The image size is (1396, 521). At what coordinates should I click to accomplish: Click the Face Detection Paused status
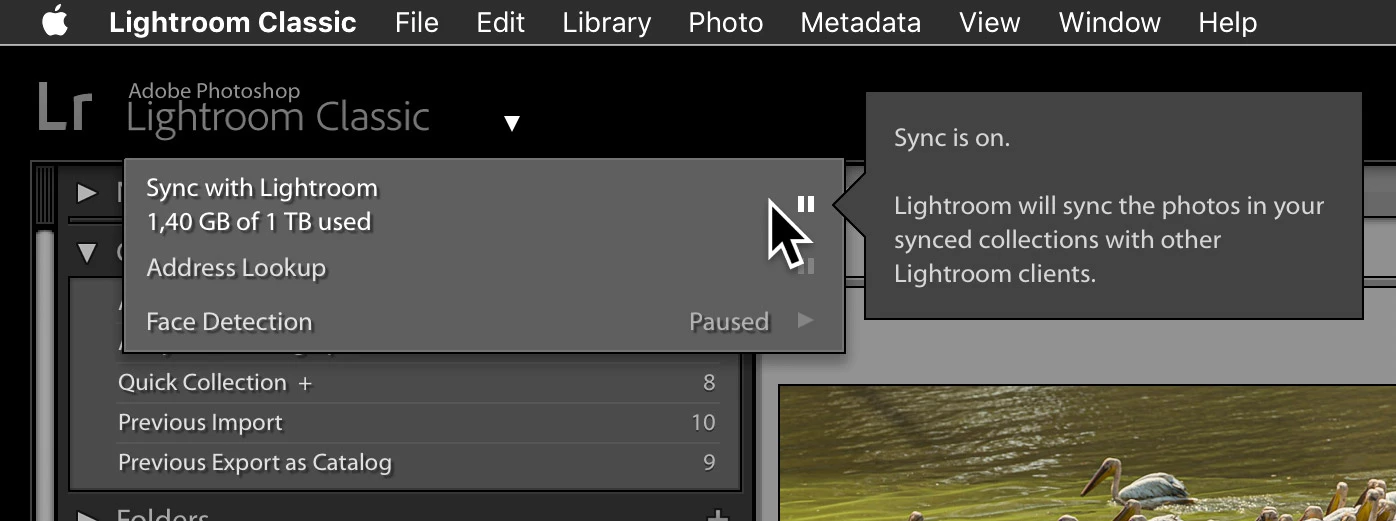click(x=729, y=322)
